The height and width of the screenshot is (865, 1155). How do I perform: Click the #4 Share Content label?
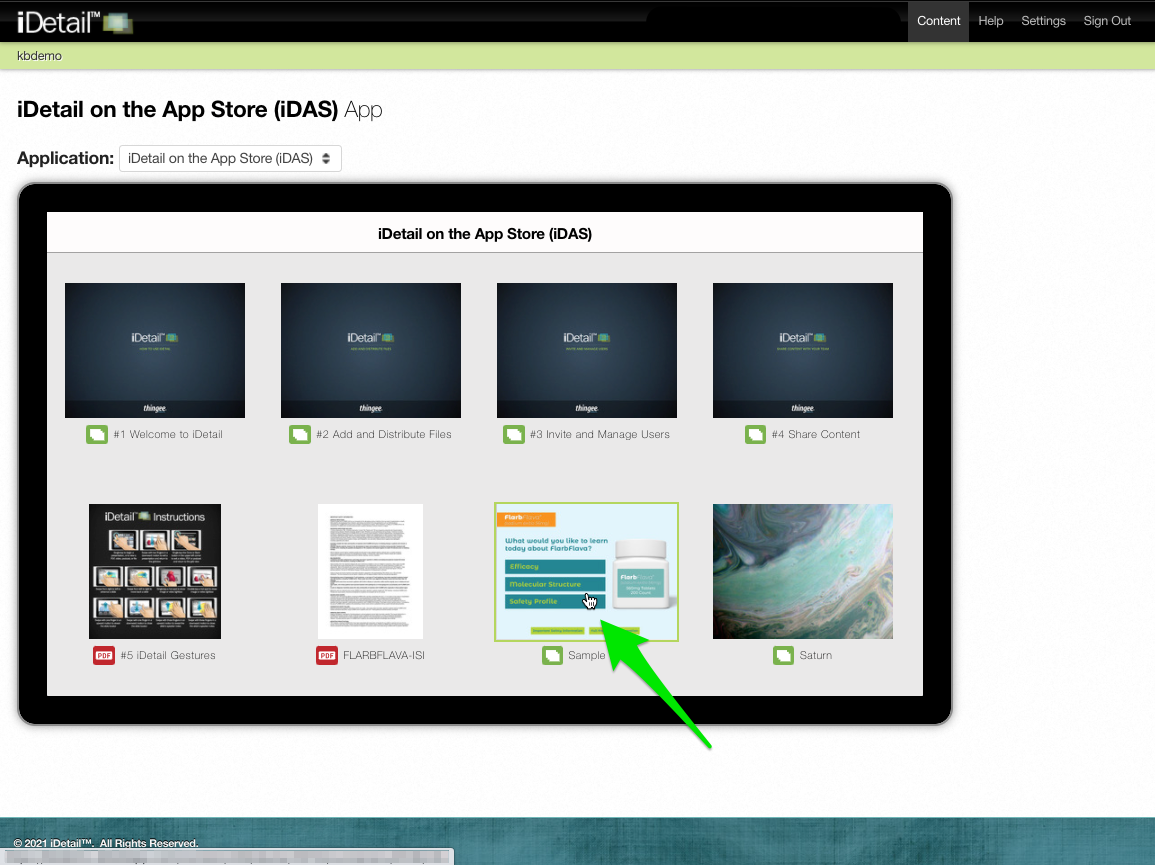coord(815,435)
